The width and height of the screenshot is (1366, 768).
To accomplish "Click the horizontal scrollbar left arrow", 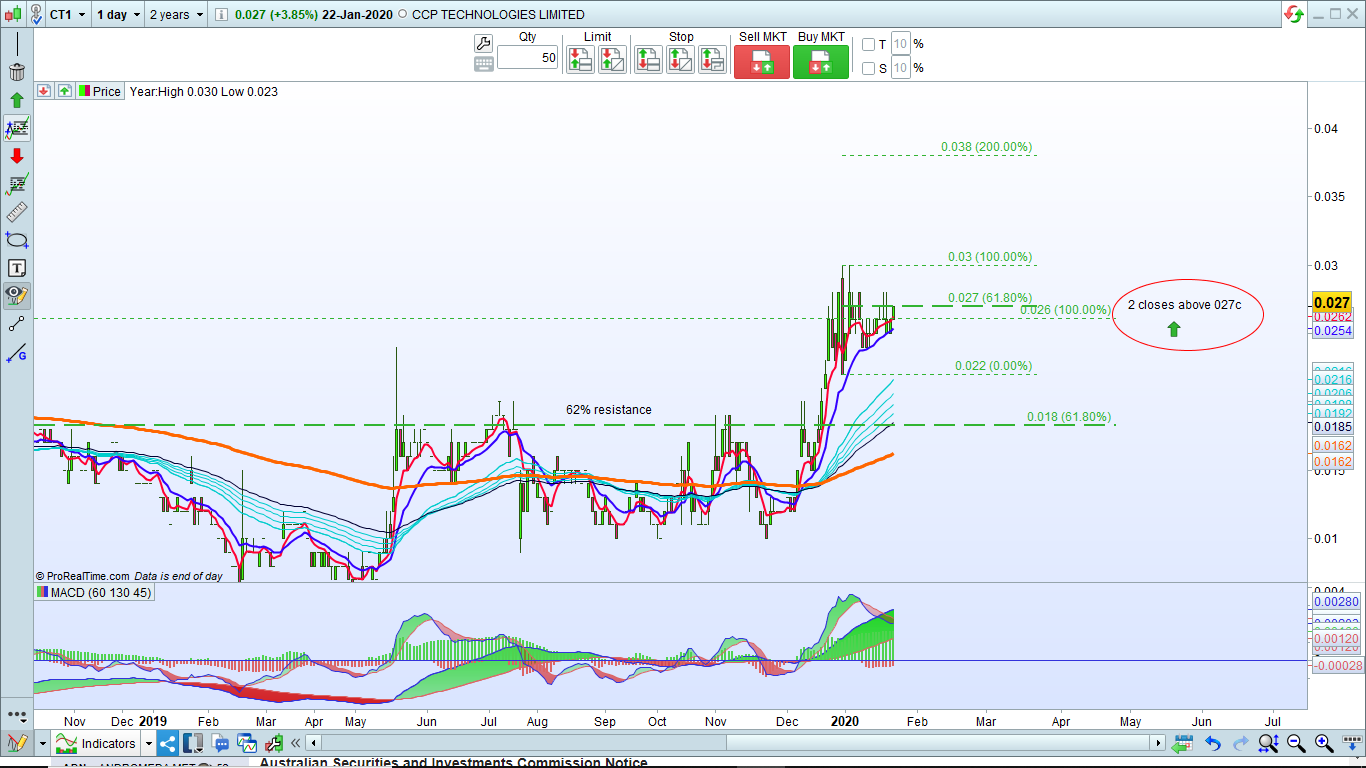I will click(314, 743).
